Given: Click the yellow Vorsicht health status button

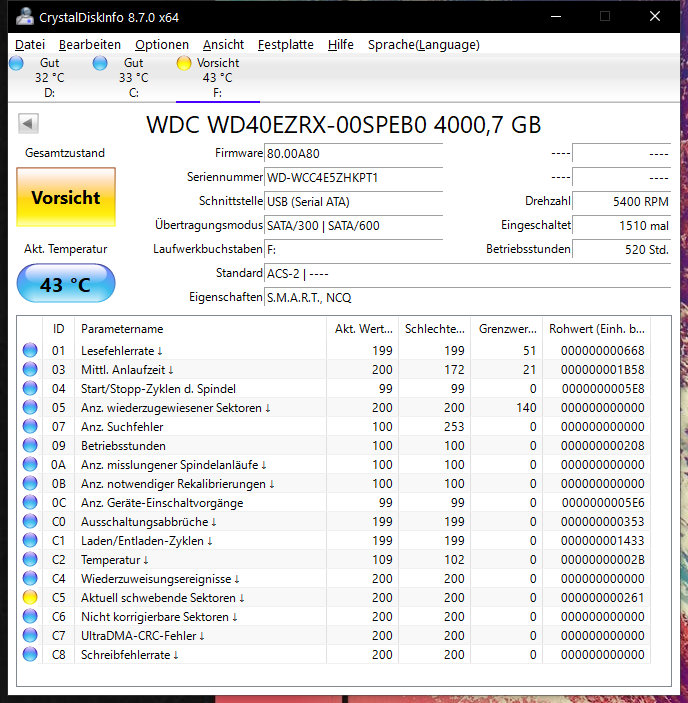Looking at the screenshot, I should pyautogui.click(x=66, y=197).
